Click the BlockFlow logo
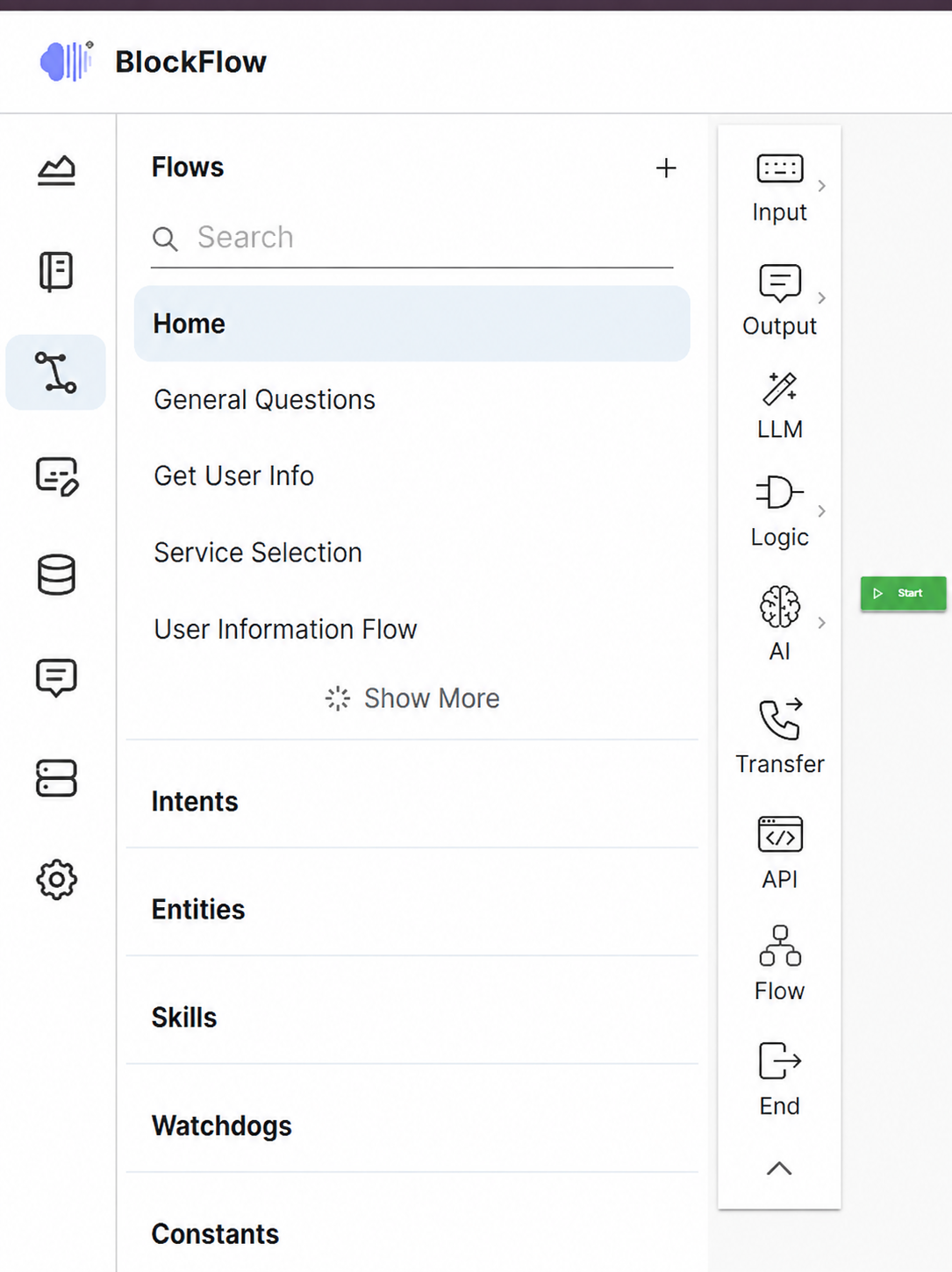The width and height of the screenshot is (952, 1272). click(x=67, y=61)
